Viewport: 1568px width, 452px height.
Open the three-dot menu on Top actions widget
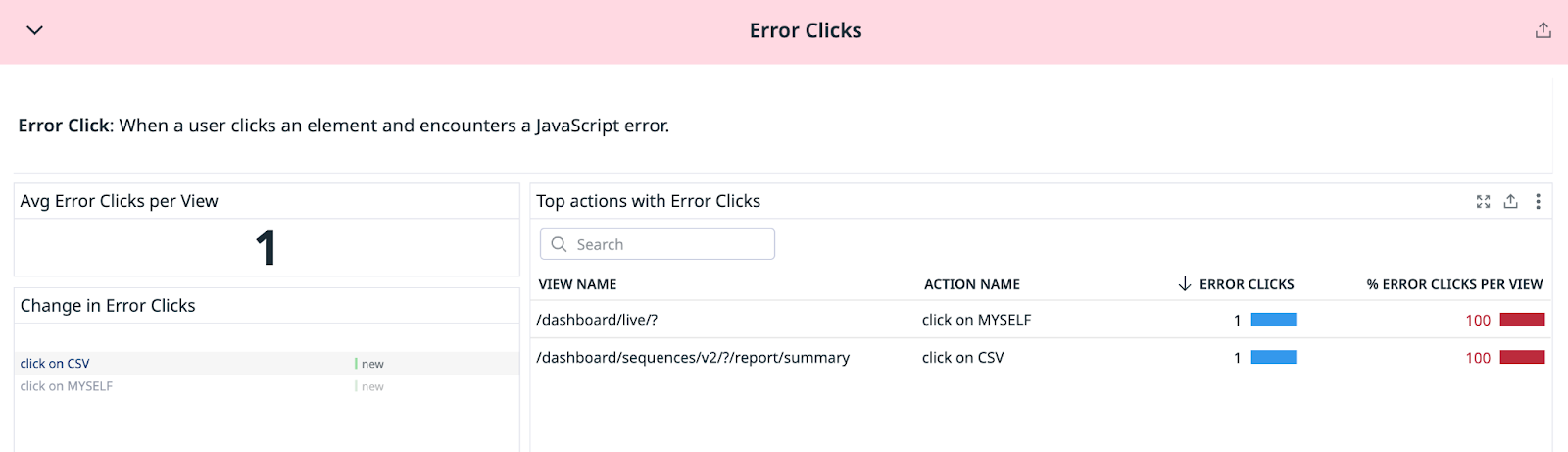[1538, 201]
